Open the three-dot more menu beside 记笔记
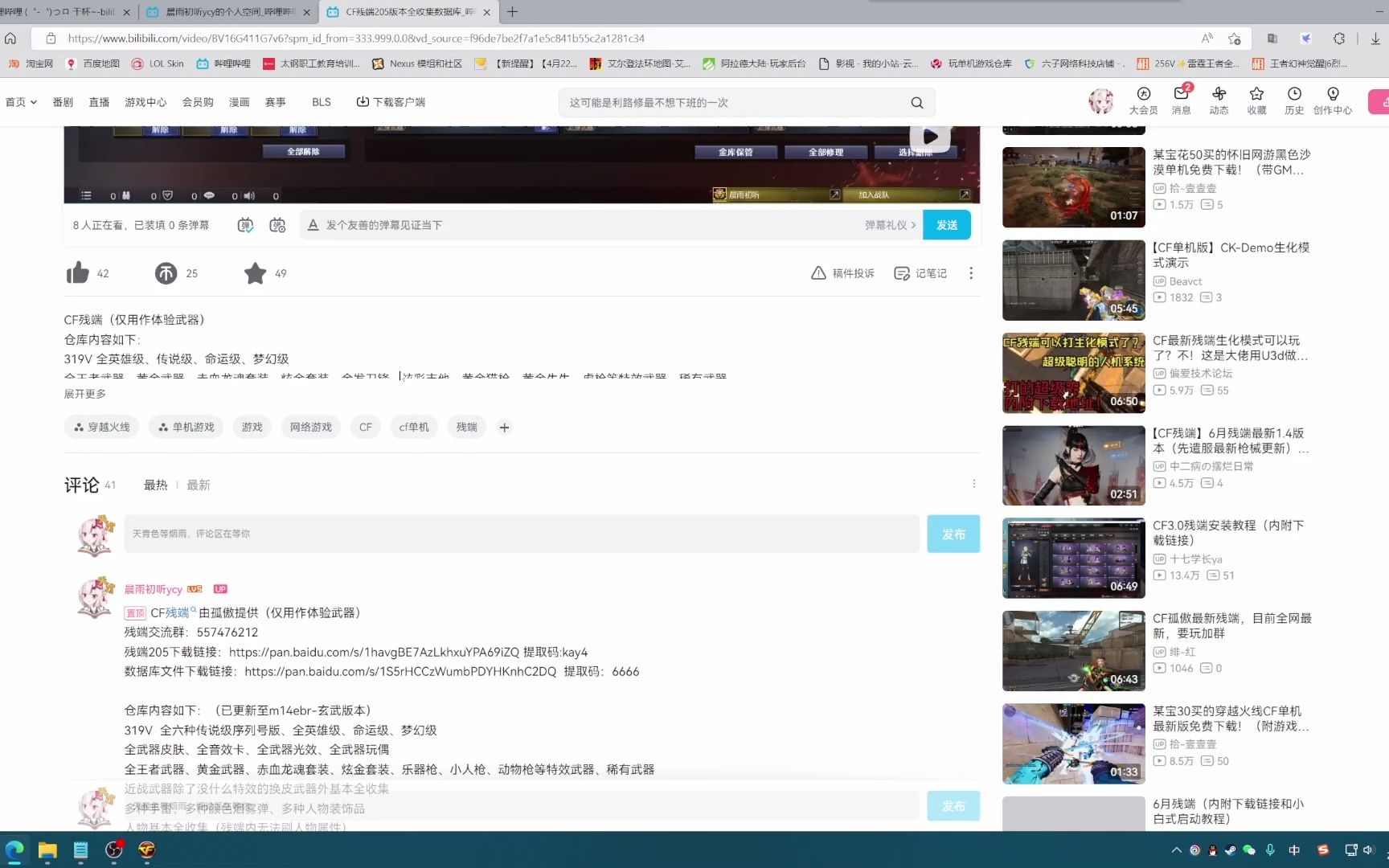Image resolution: width=1389 pixels, height=868 pixels. coord(971,273)
